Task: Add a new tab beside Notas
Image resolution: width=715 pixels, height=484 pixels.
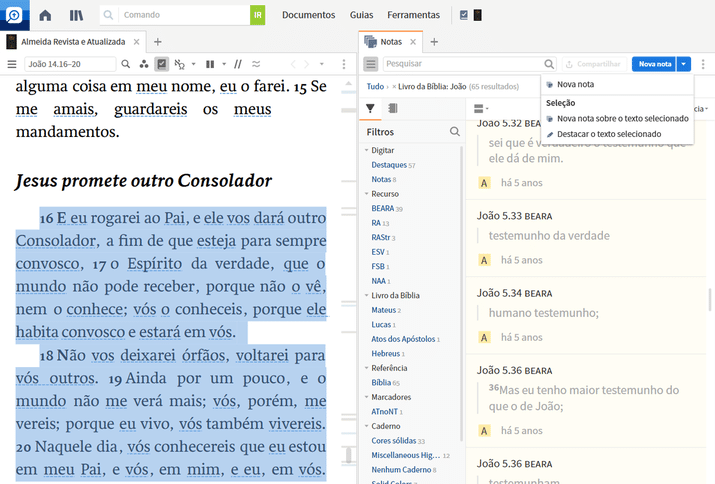Action: [434, 42]
